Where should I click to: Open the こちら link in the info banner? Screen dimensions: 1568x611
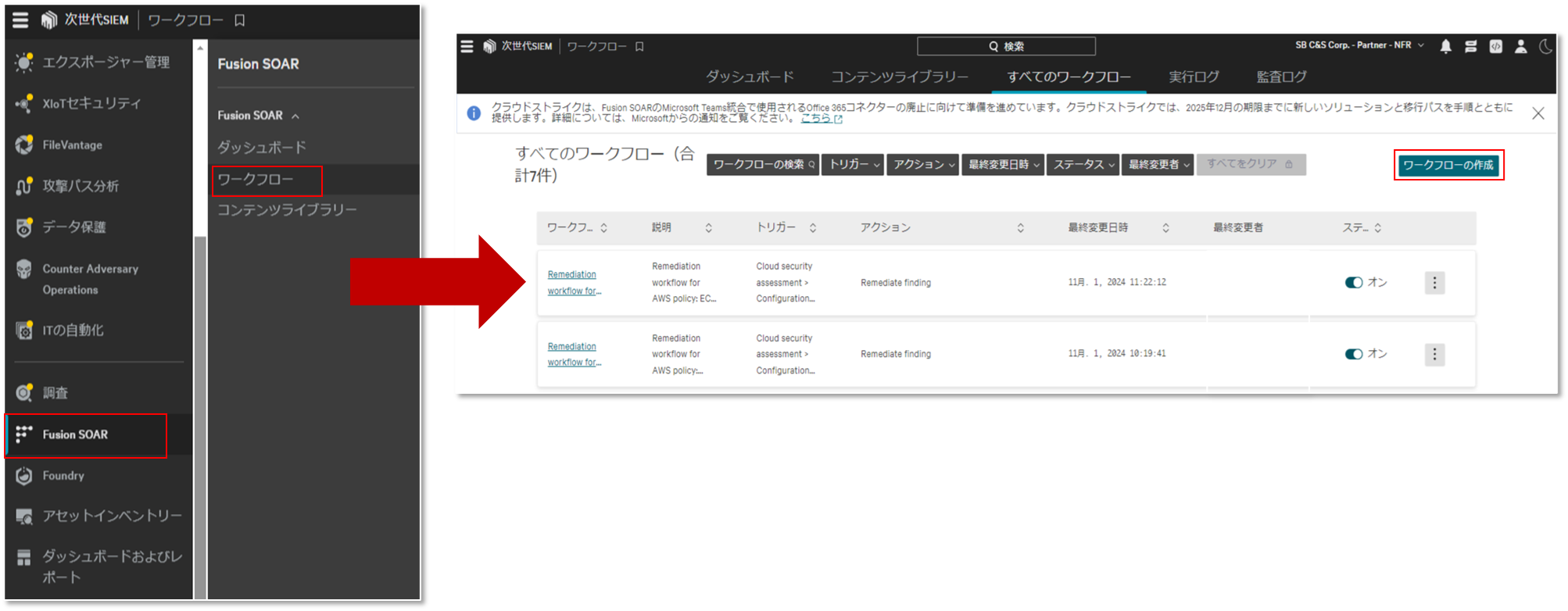tap(821, 119)
